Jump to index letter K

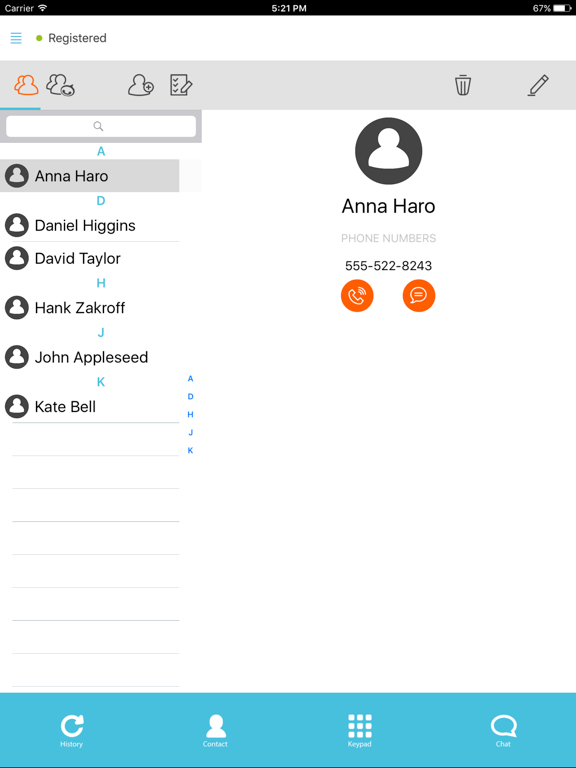(x=191, y=451)
